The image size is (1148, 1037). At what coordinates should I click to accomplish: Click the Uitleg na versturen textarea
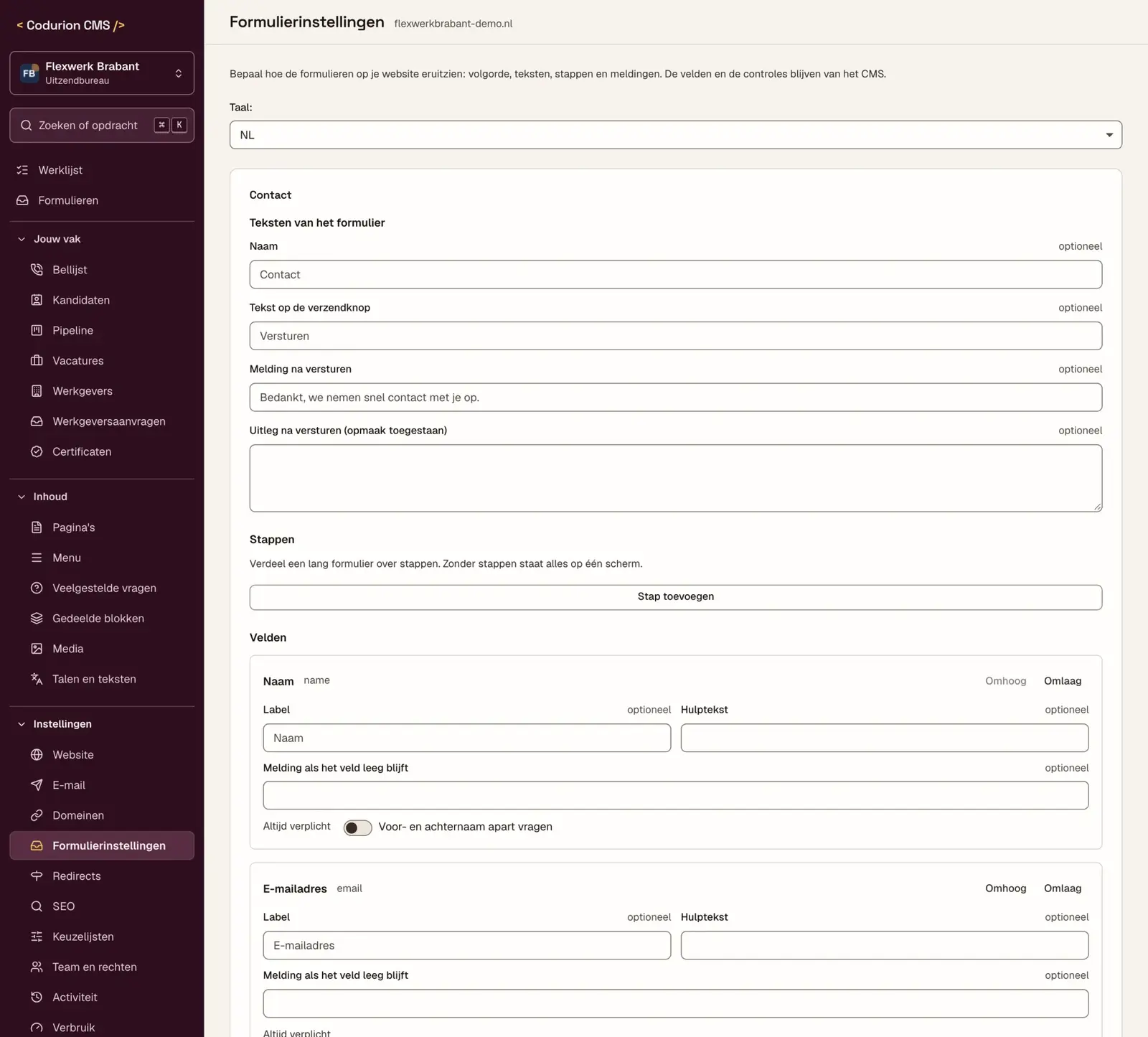pos(675,478)
